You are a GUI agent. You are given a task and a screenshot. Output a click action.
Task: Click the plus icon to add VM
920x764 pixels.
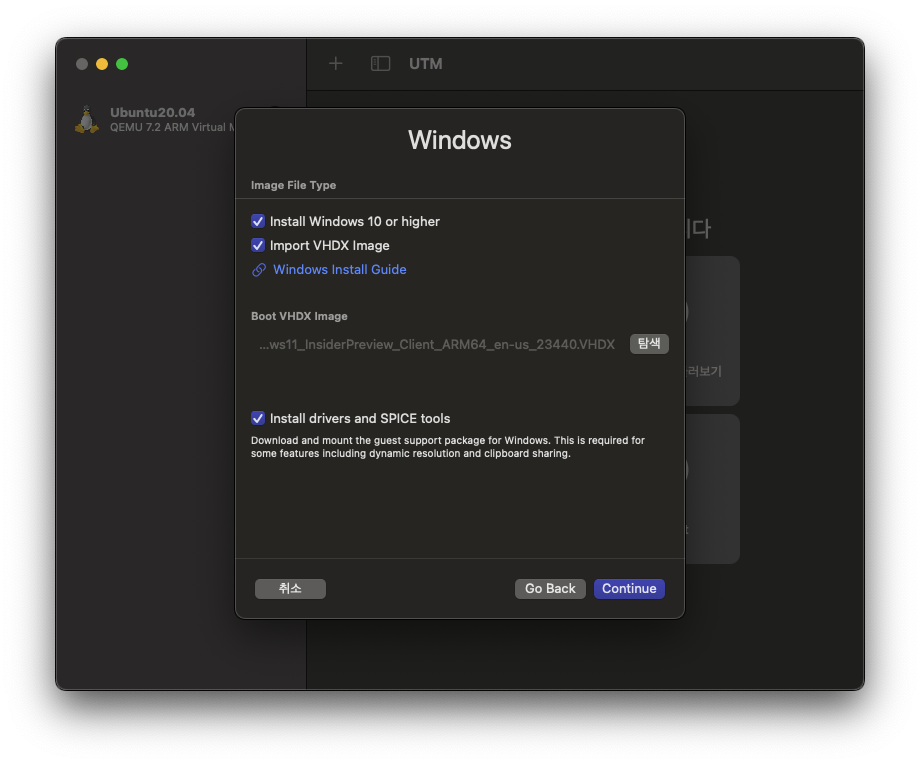336,63
